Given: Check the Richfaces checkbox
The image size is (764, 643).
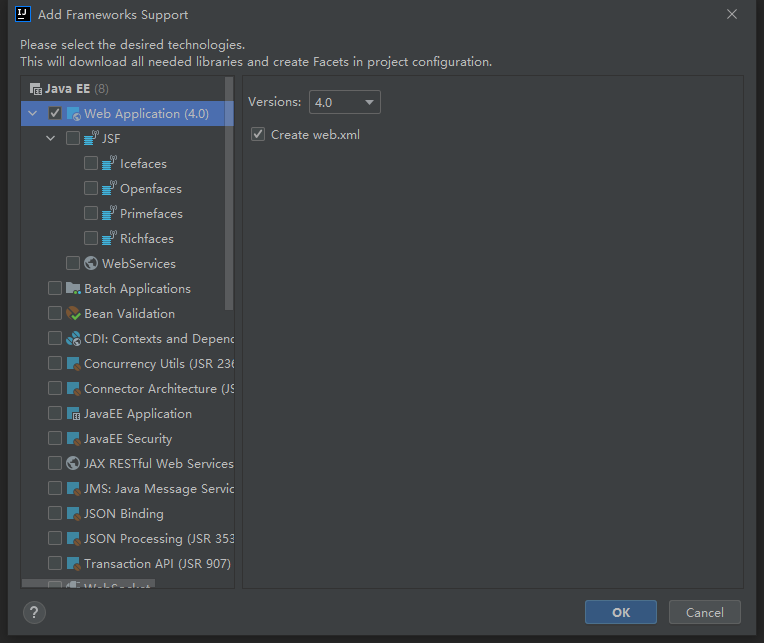Looking at the screenshot, I should (x=91, y=238).
